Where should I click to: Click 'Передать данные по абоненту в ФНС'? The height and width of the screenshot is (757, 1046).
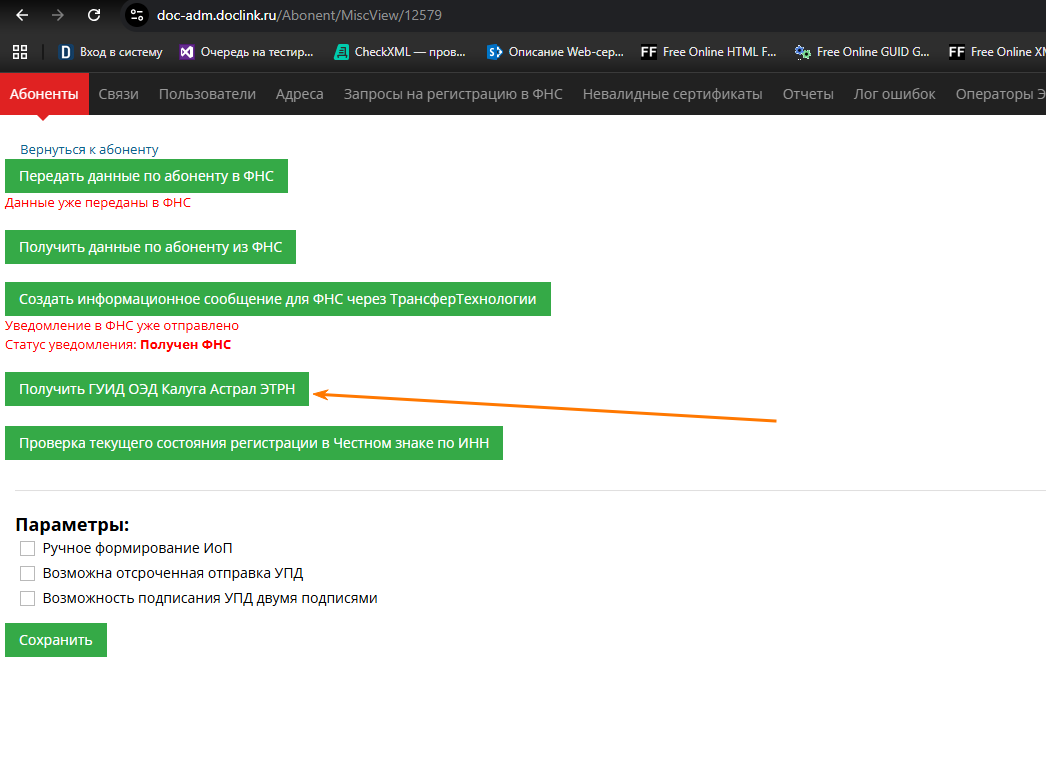click(x=146, y=176)
